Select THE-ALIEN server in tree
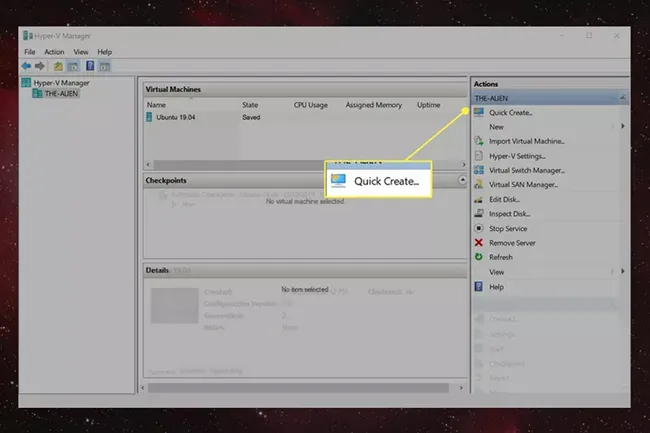This screenshot has width=650, height=433. pyautogui.click(x=61, y=93)
